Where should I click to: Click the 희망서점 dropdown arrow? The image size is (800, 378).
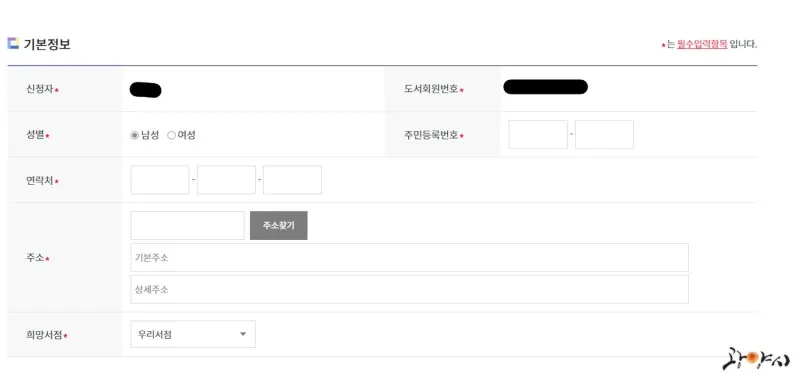pyautogui.click(x=243, y=334)
